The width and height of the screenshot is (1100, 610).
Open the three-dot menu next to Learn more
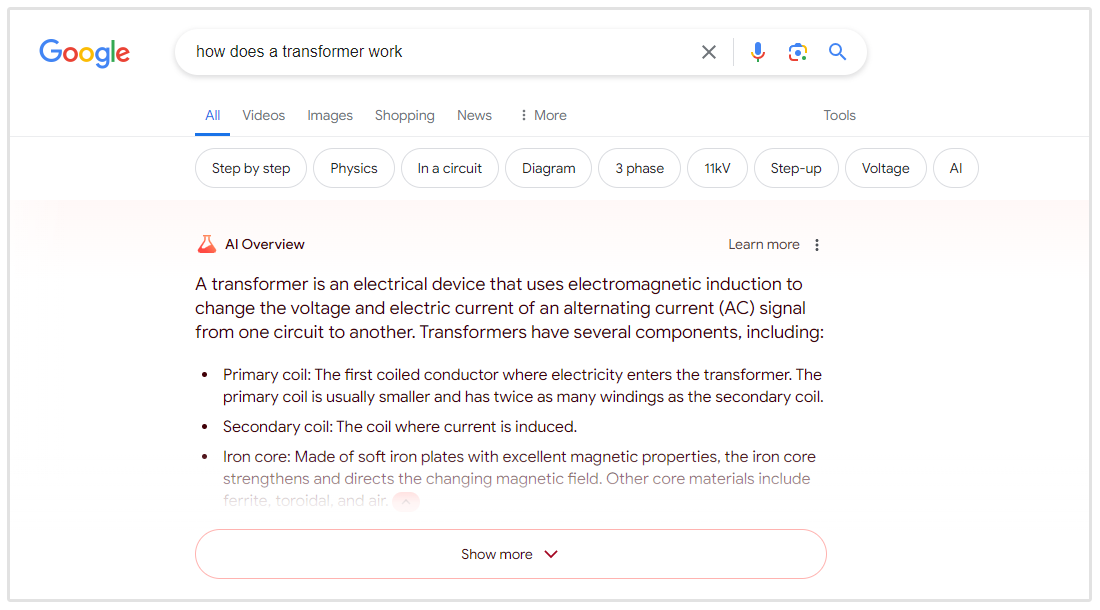817,244
